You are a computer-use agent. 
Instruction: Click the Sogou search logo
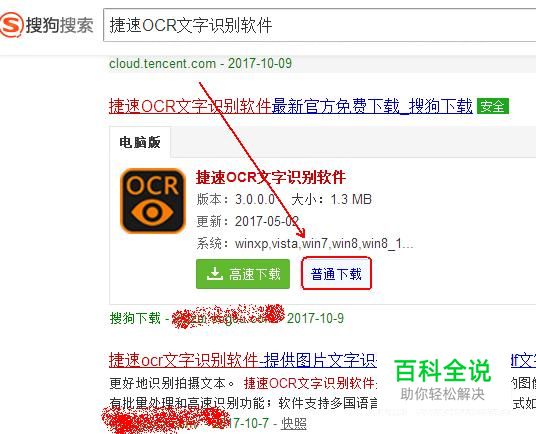point(47,25)
